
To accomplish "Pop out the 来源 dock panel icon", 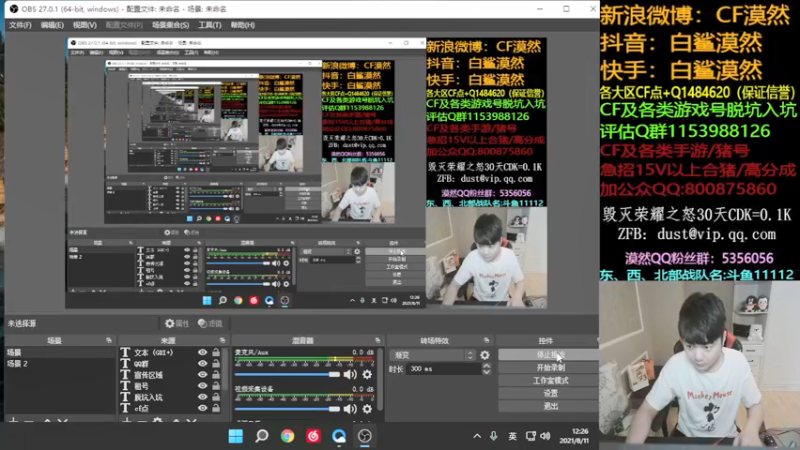I will click(x=222, y=340).
